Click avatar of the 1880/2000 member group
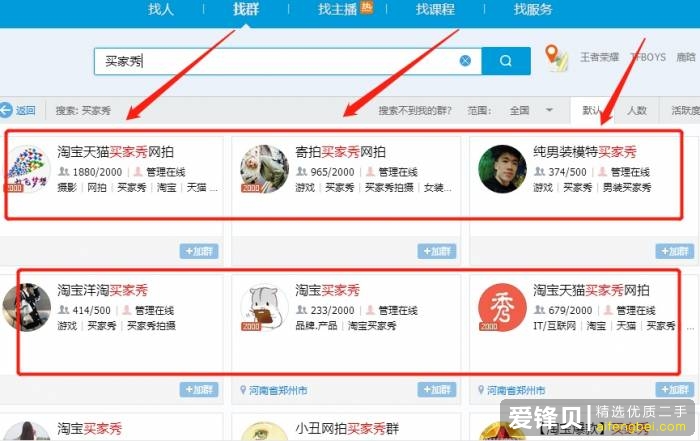Screen dimensions: 700x441 point(27,169)
